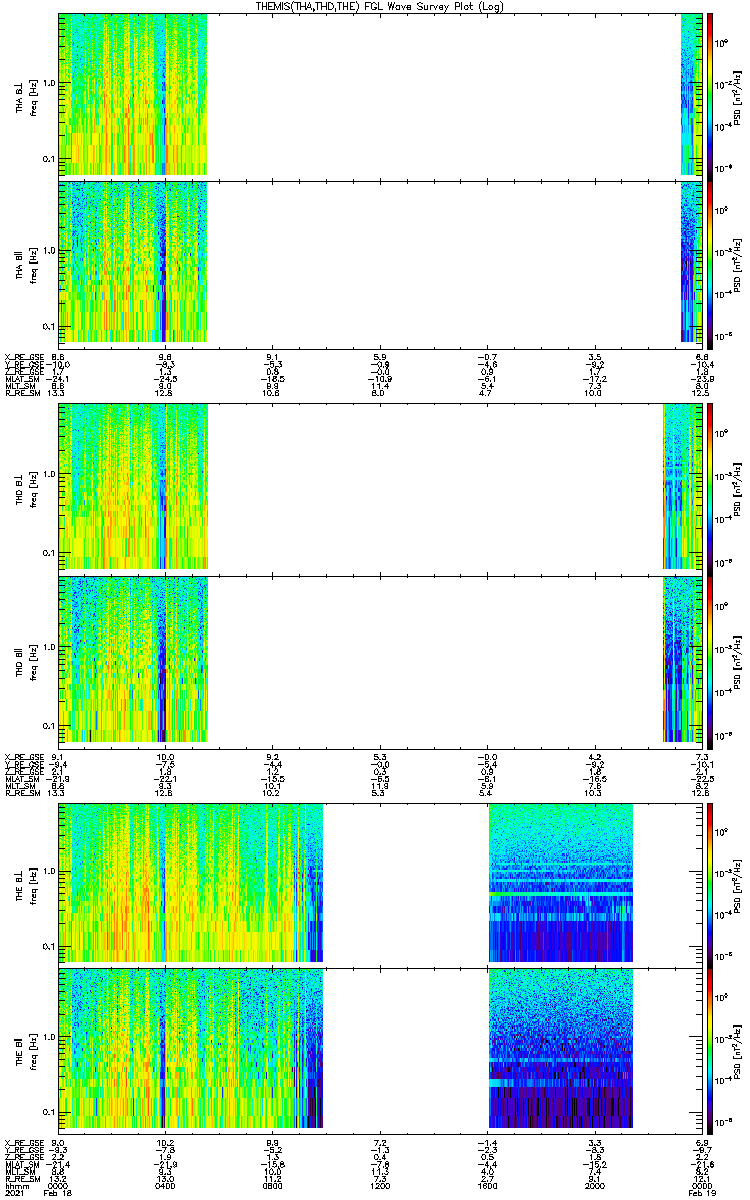The image size is (750, 1200).
Task: Click the THA B∥ morning spectrogram block
Action: click(133, 261)
